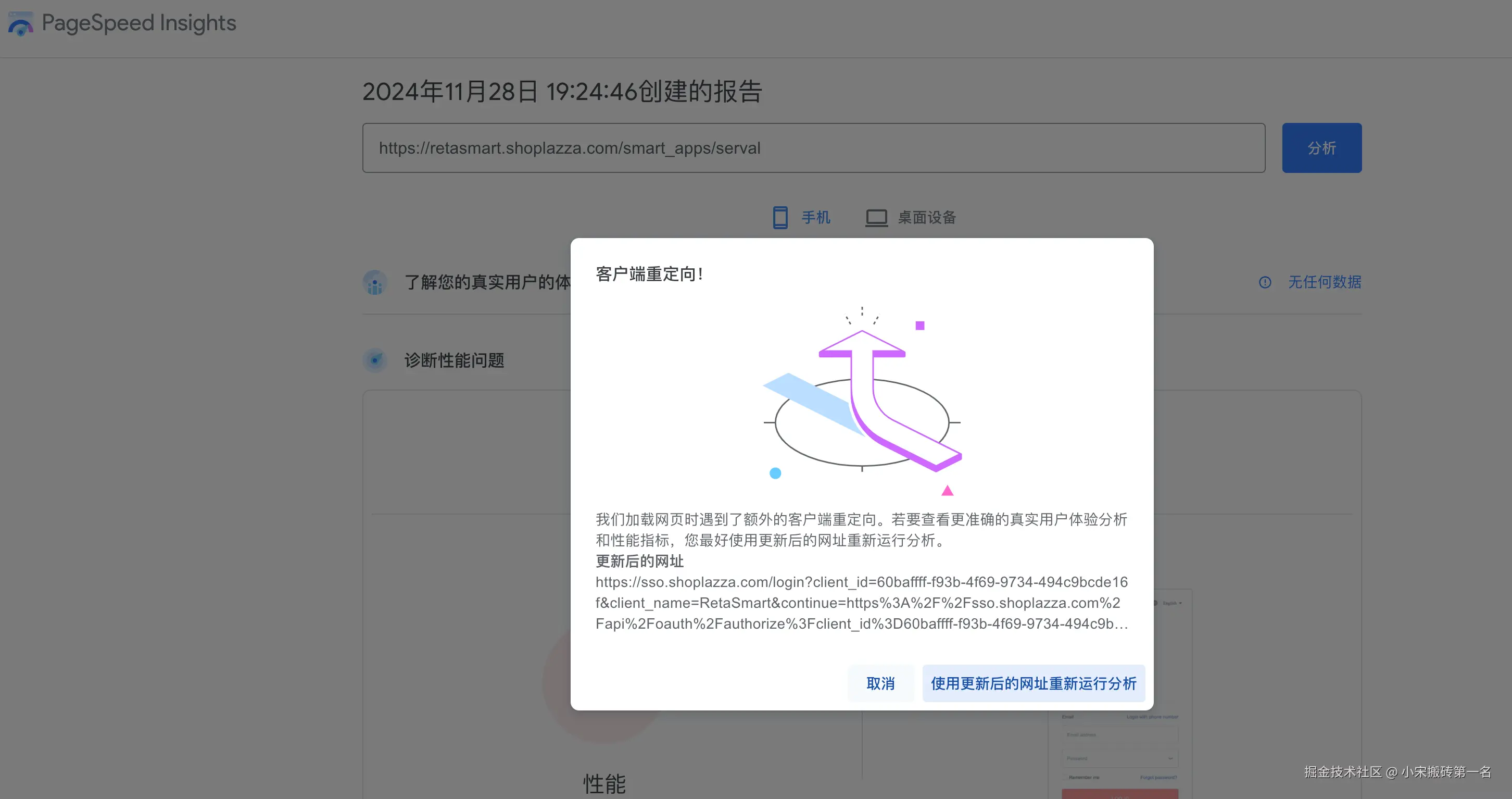Open the 无任何数据 link

tap(1325, 282)
